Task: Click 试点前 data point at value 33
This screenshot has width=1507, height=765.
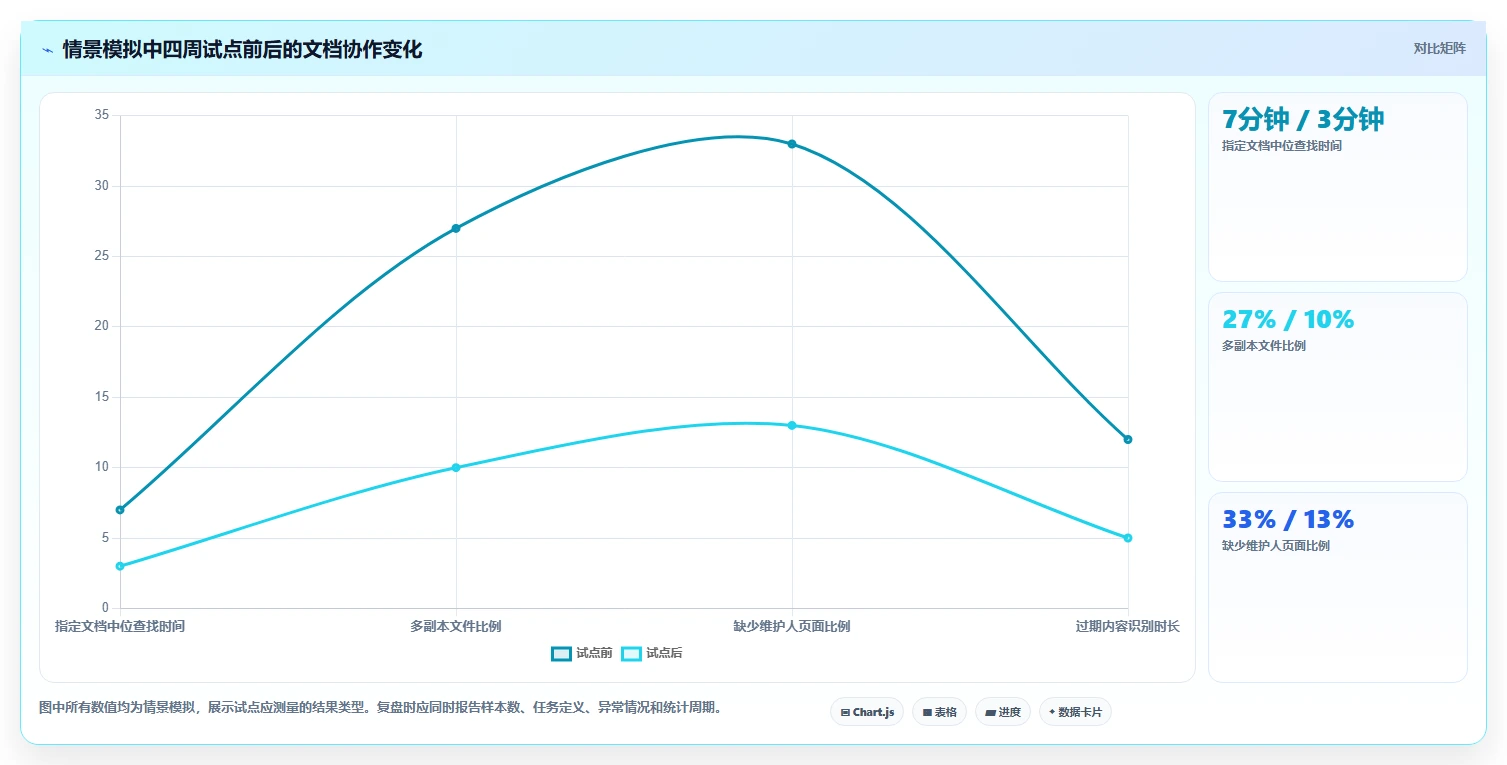Action: (x=792, y=144)
